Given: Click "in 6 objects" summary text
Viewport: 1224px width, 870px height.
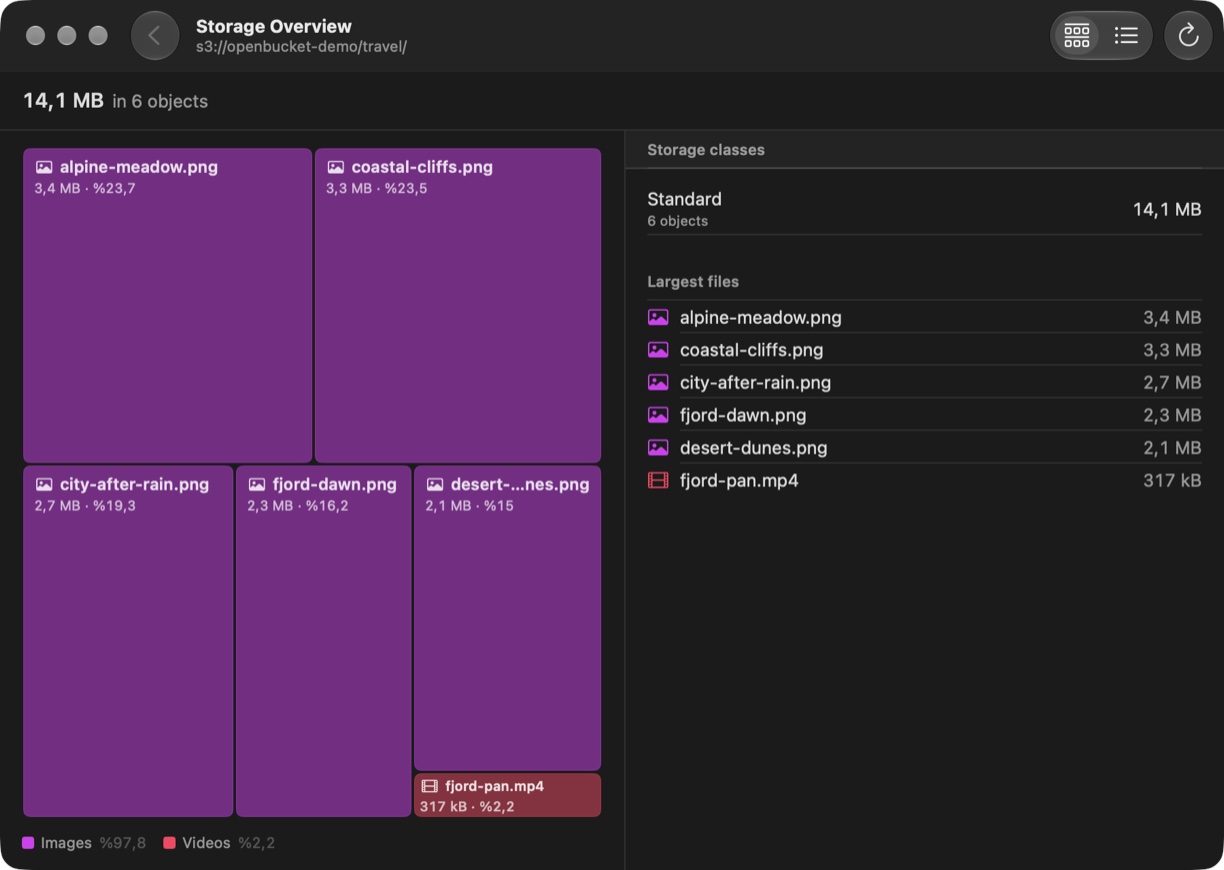Looking at the screenshot, I should 160,101.
